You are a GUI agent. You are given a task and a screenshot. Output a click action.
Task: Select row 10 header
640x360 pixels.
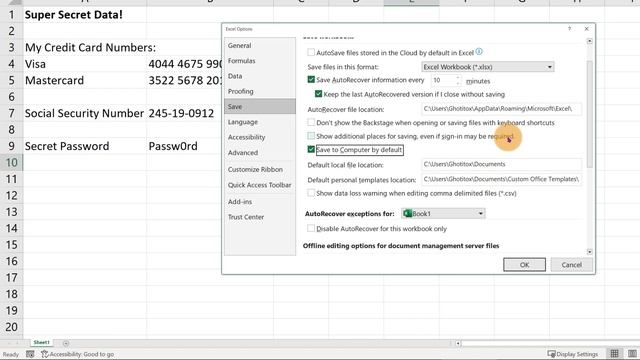click(11, 162)
